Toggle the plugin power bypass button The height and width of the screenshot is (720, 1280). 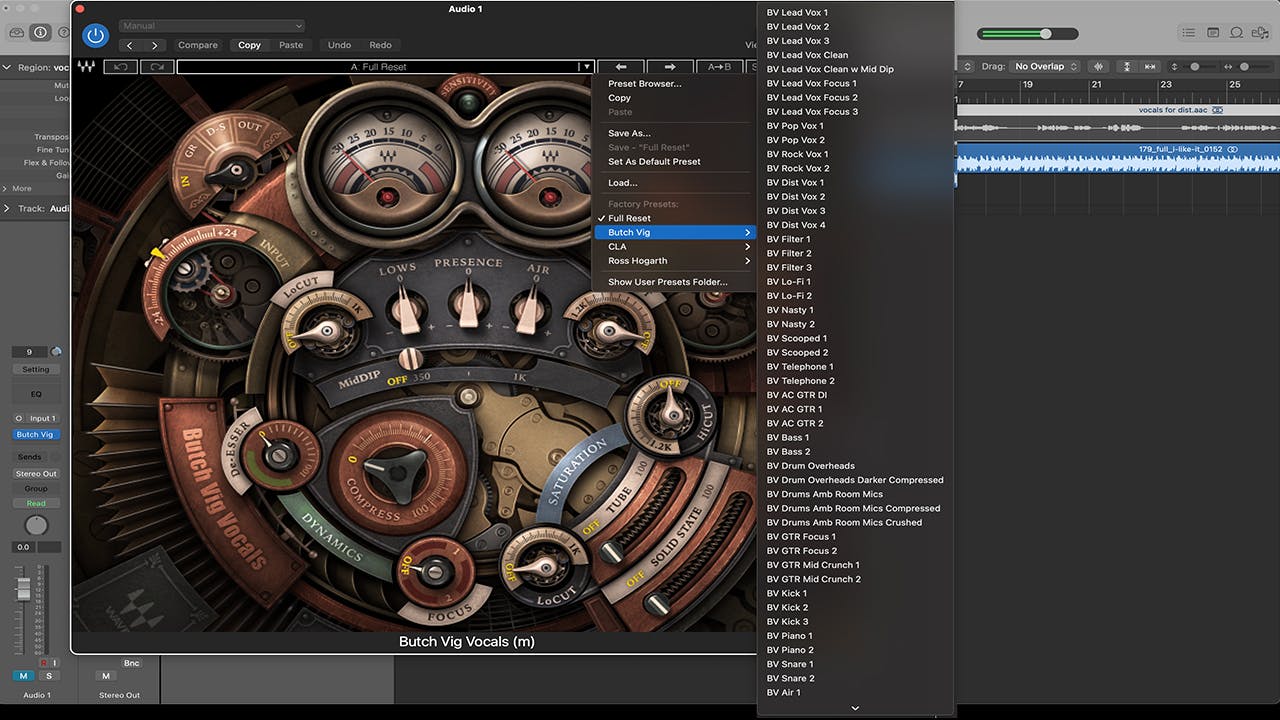[95, 36]
